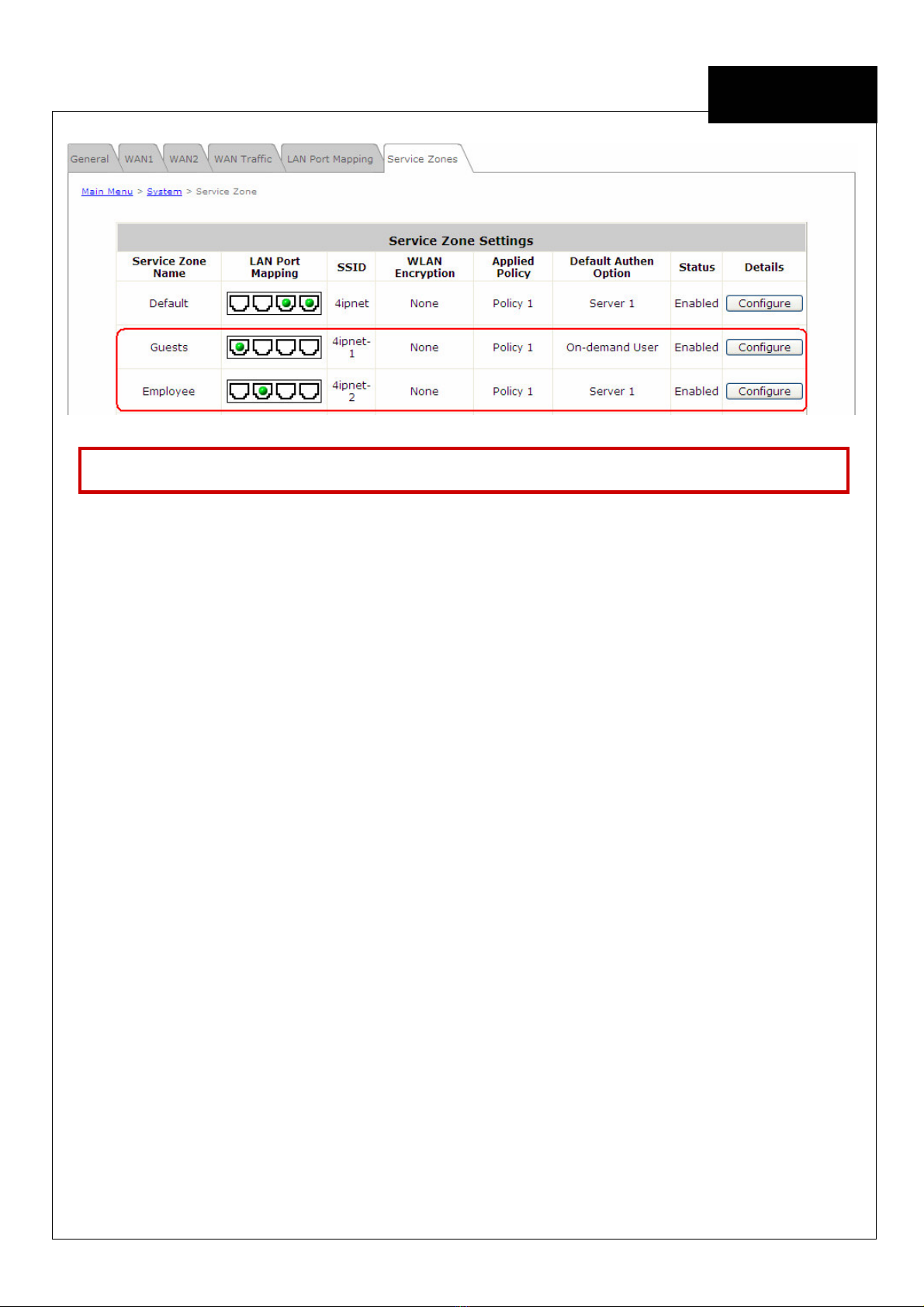Click Policy 1 in the Default row
The width and height of the screenshot is (924, 1307).
tap(513, 303)
